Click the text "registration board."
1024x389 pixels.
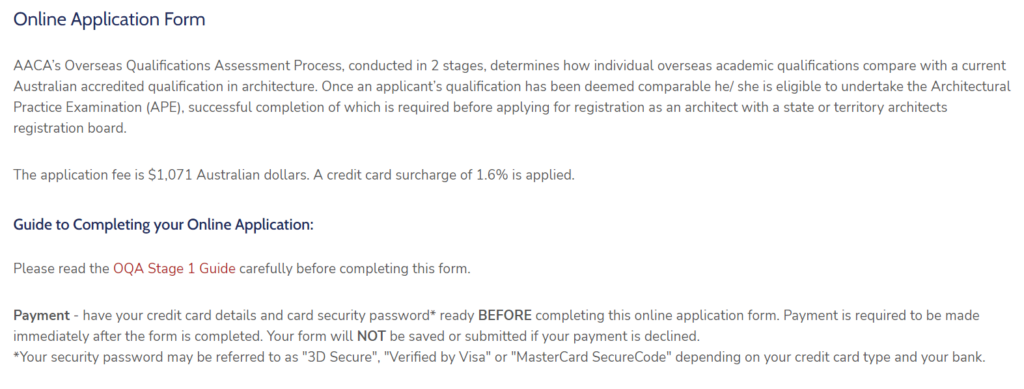pyautogui.click(x=69, y=128)
